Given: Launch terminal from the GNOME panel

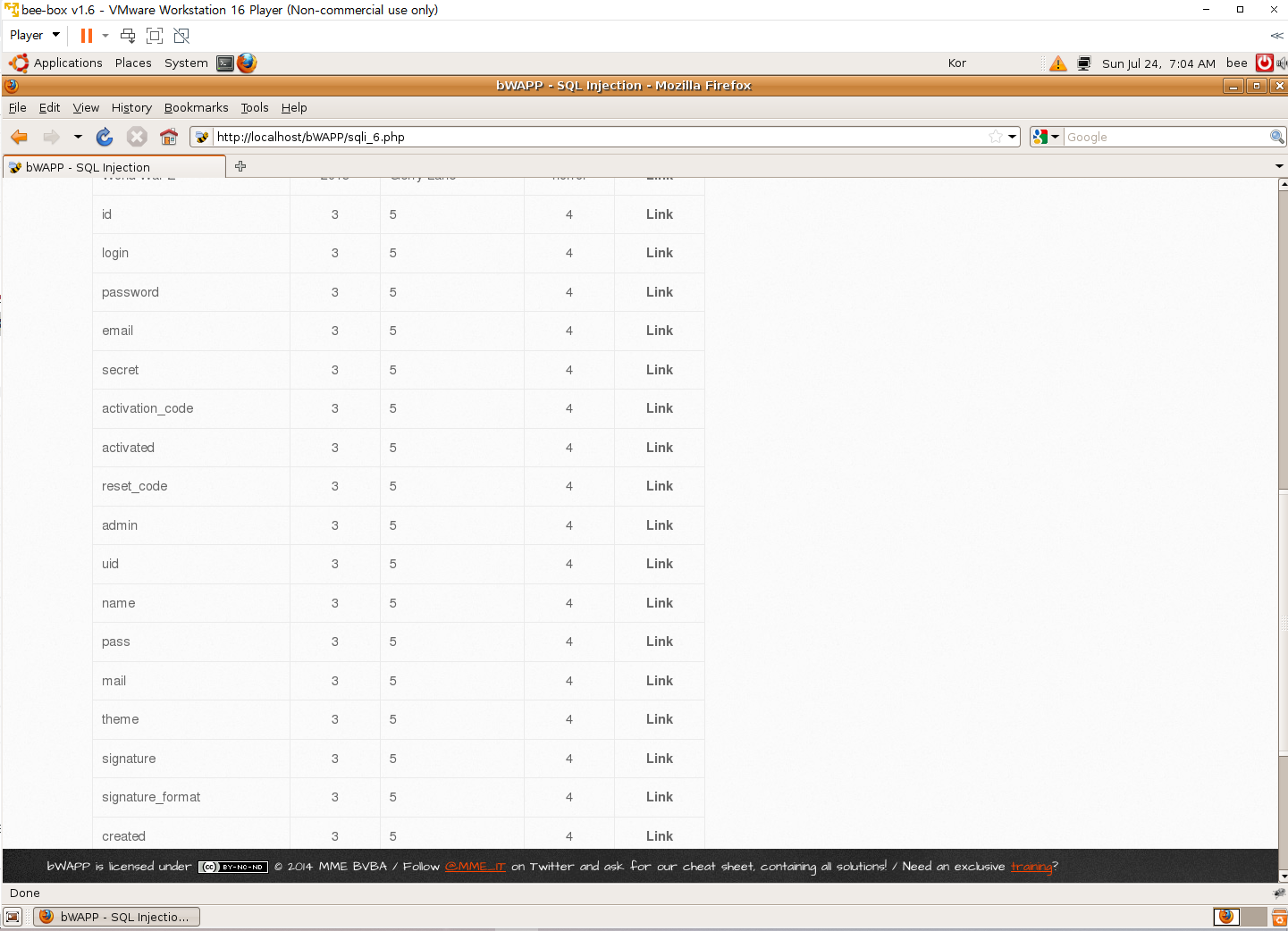Looking at the screenshot, I should pos(225,63).
